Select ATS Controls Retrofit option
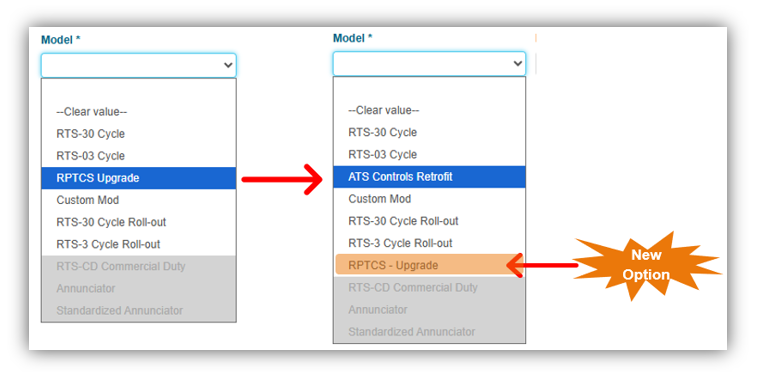Image resolution: width=759 pixels, height=374 pixels. (429, 177)
